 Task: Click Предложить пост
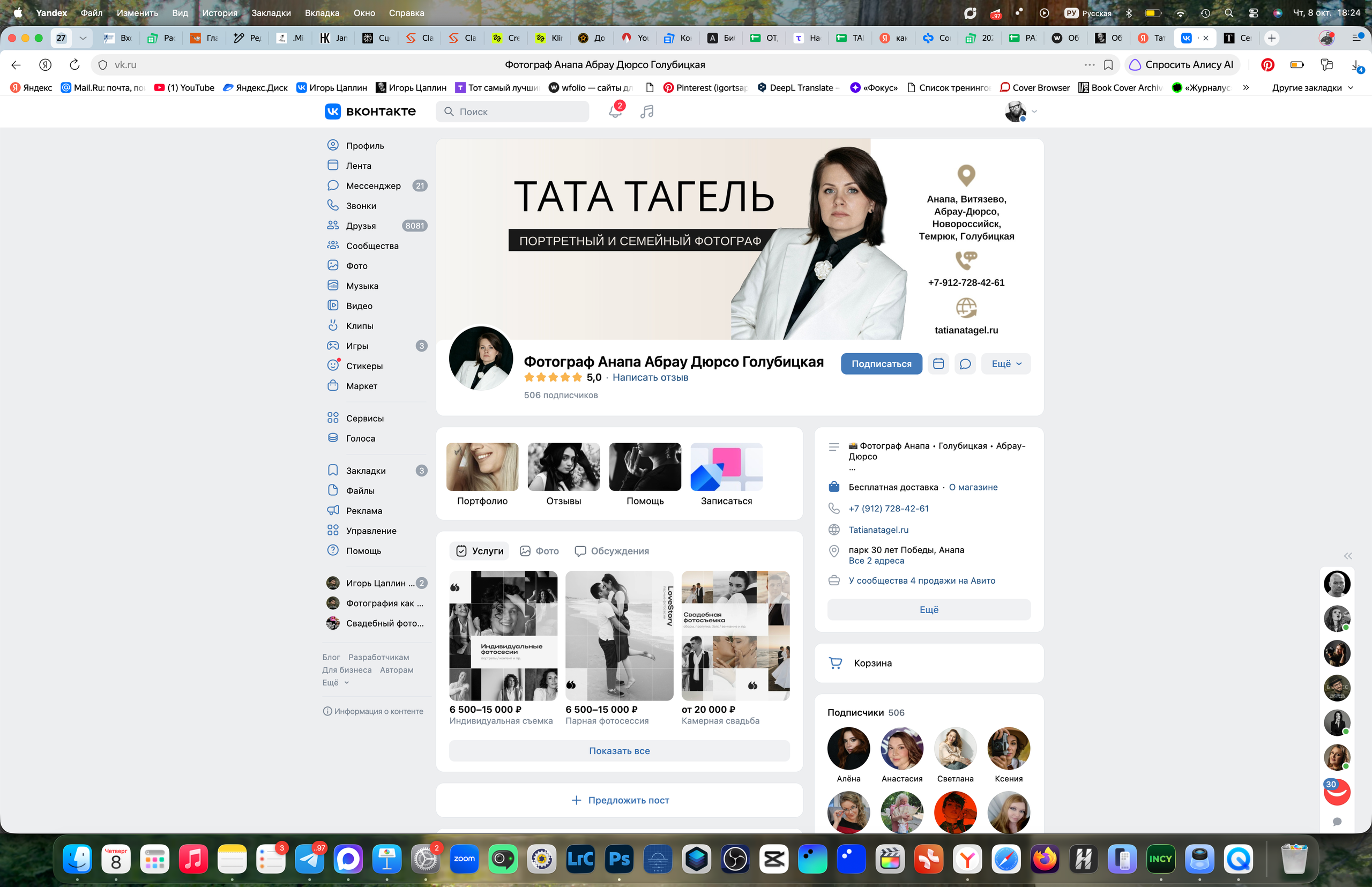pyautogui.click(x=619, y=800)
